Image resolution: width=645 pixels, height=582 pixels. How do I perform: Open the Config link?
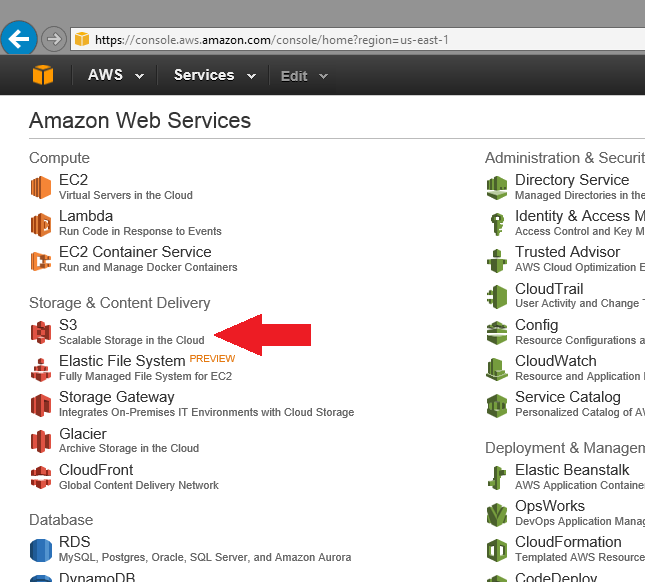click(x=536, y=325)
